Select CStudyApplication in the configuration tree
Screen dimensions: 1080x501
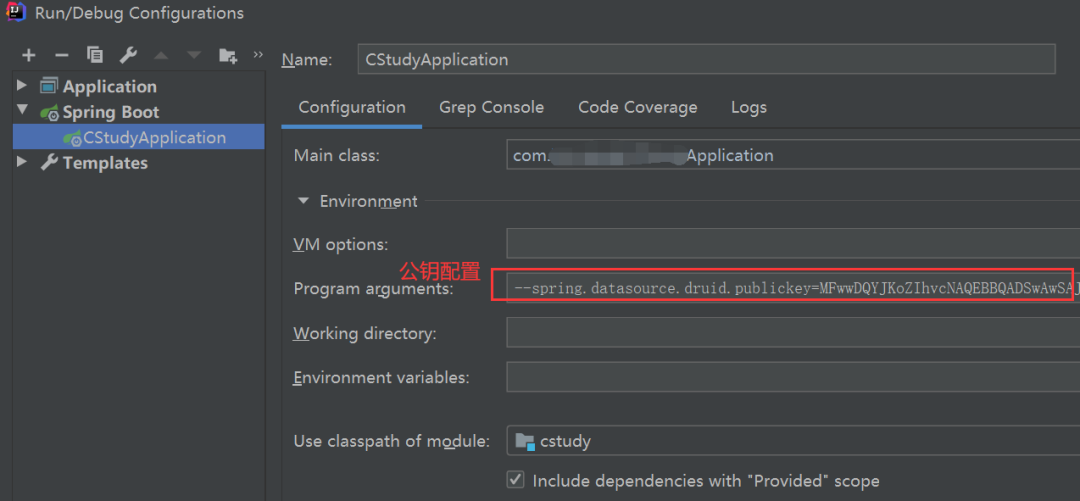154,137
